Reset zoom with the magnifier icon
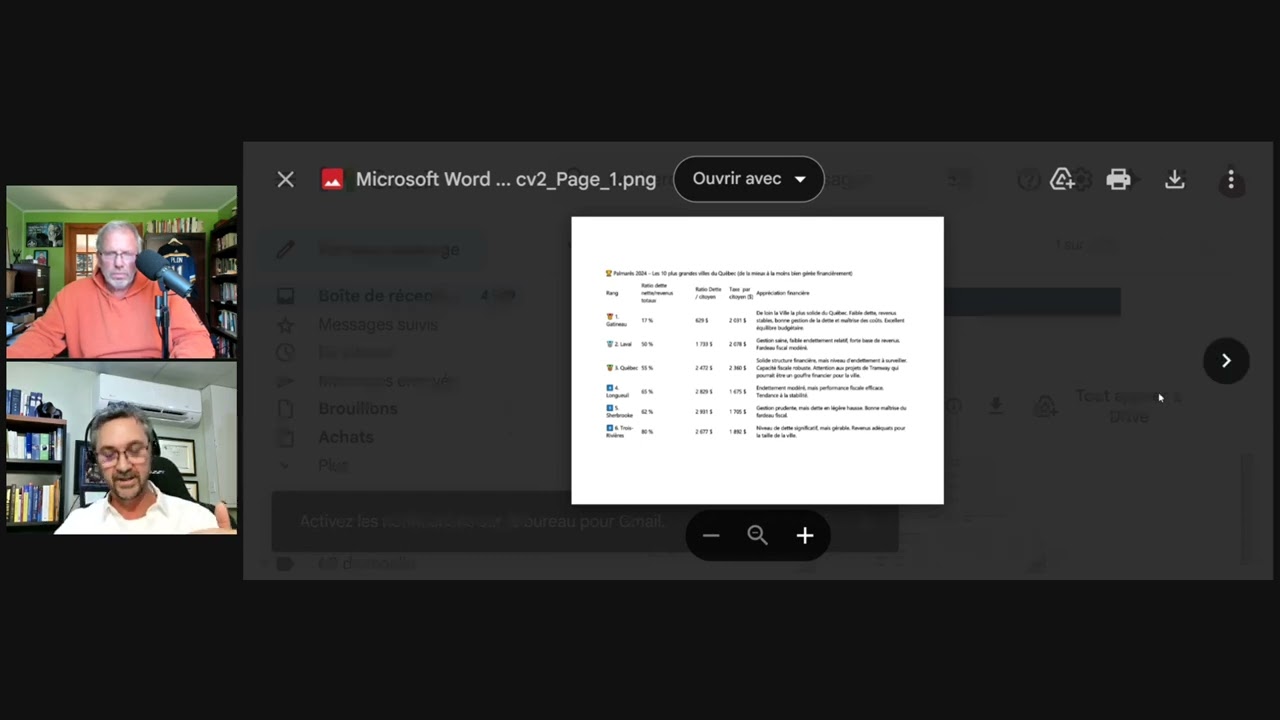 point(757,536)
